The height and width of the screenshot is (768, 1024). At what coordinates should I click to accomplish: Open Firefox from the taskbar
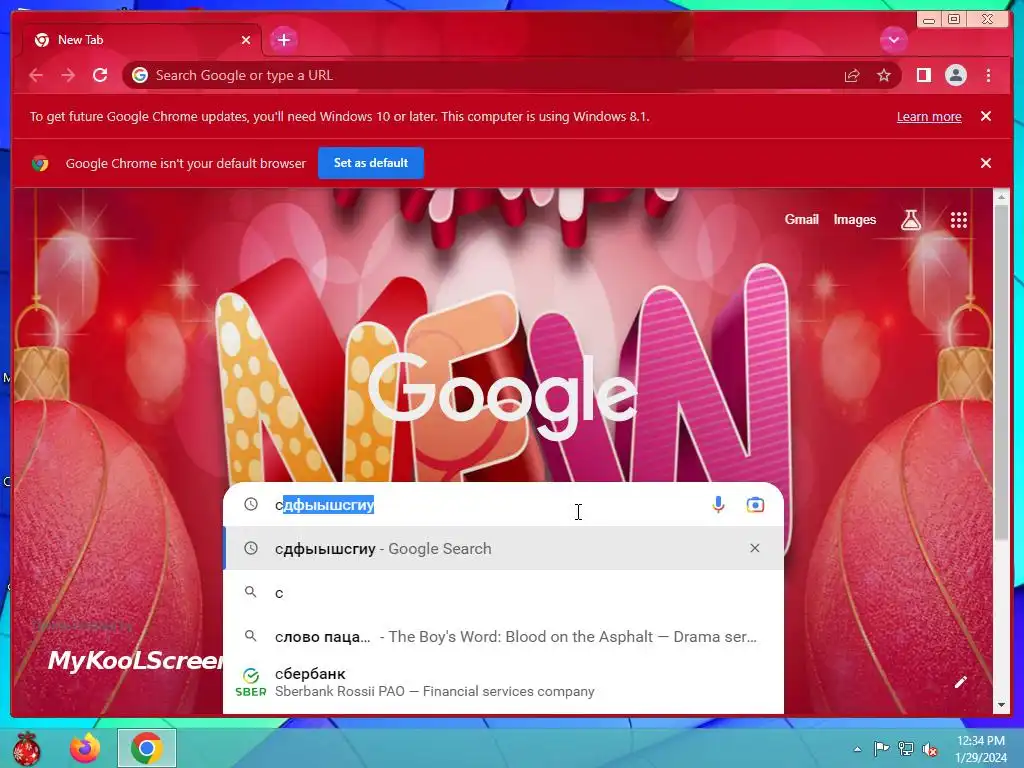pyautogui.click(x=85, y=748)
